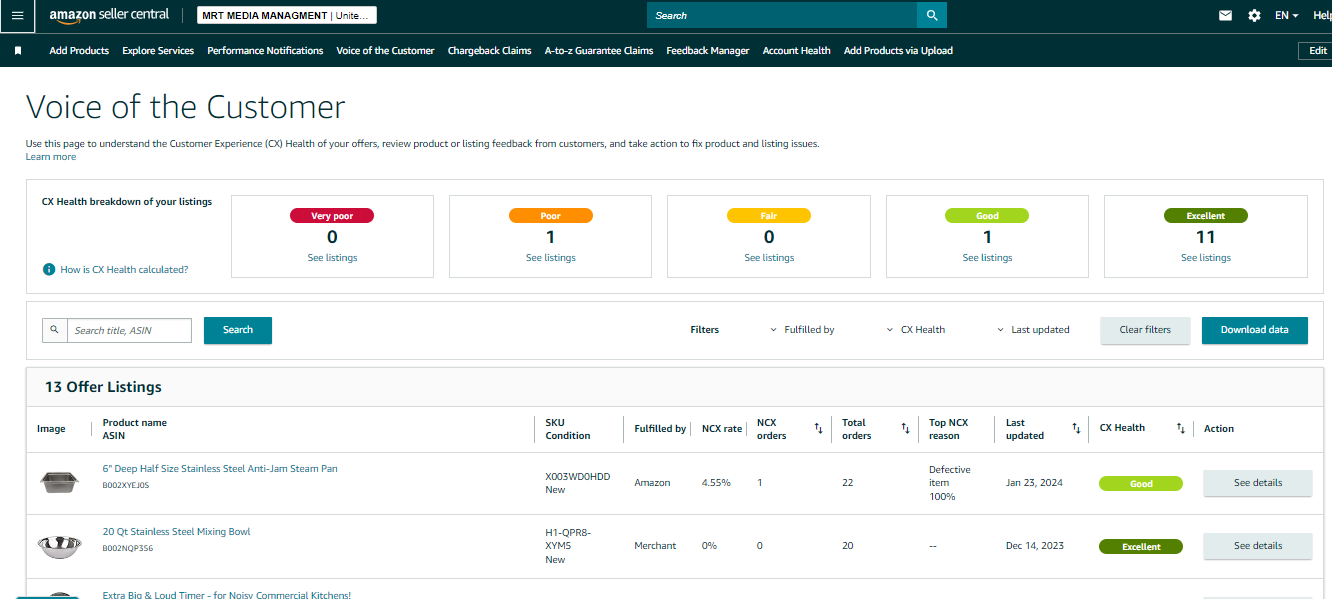Sort by CX Health column arrows
1332x599 pixels.
tap(1180, 429)
